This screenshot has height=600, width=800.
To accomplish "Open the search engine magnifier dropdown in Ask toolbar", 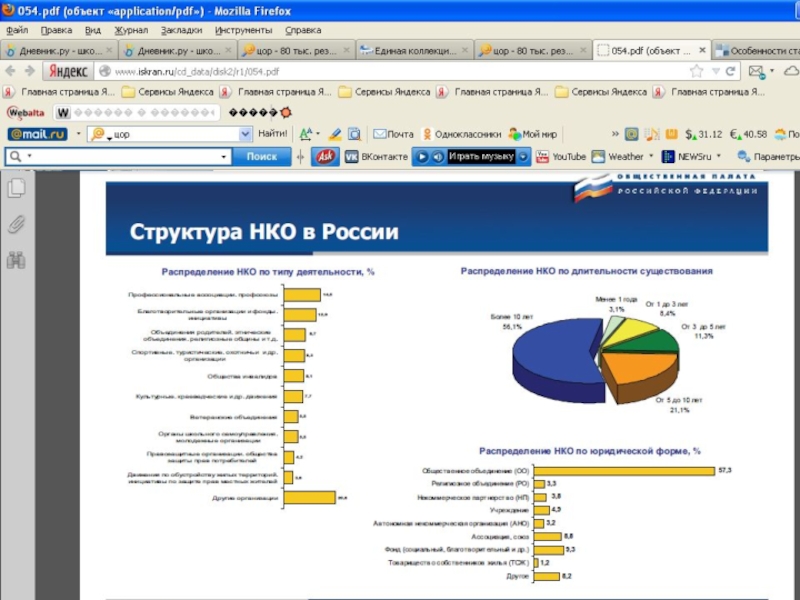I will click(29, 156).
